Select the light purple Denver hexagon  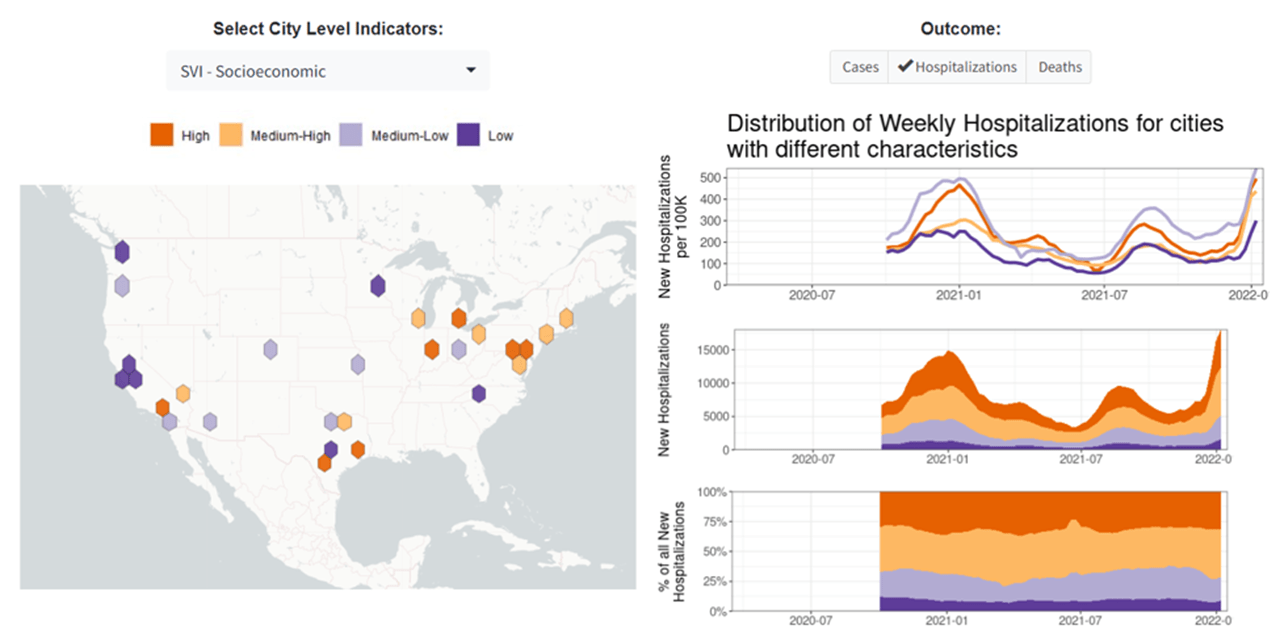click(270, 349)
